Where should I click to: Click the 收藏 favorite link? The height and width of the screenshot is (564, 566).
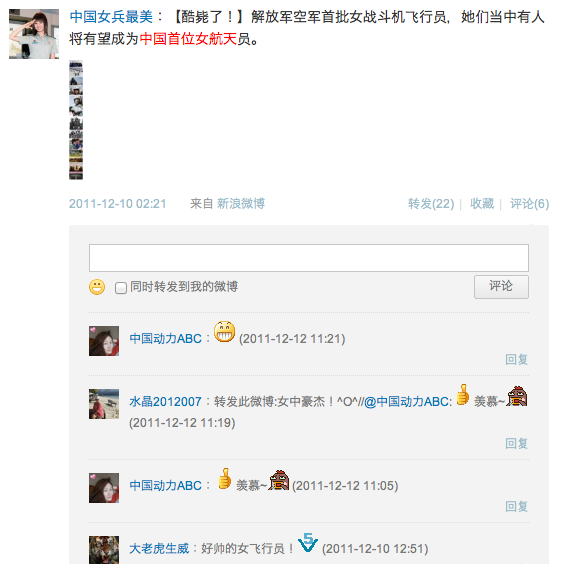pos(482,204)
